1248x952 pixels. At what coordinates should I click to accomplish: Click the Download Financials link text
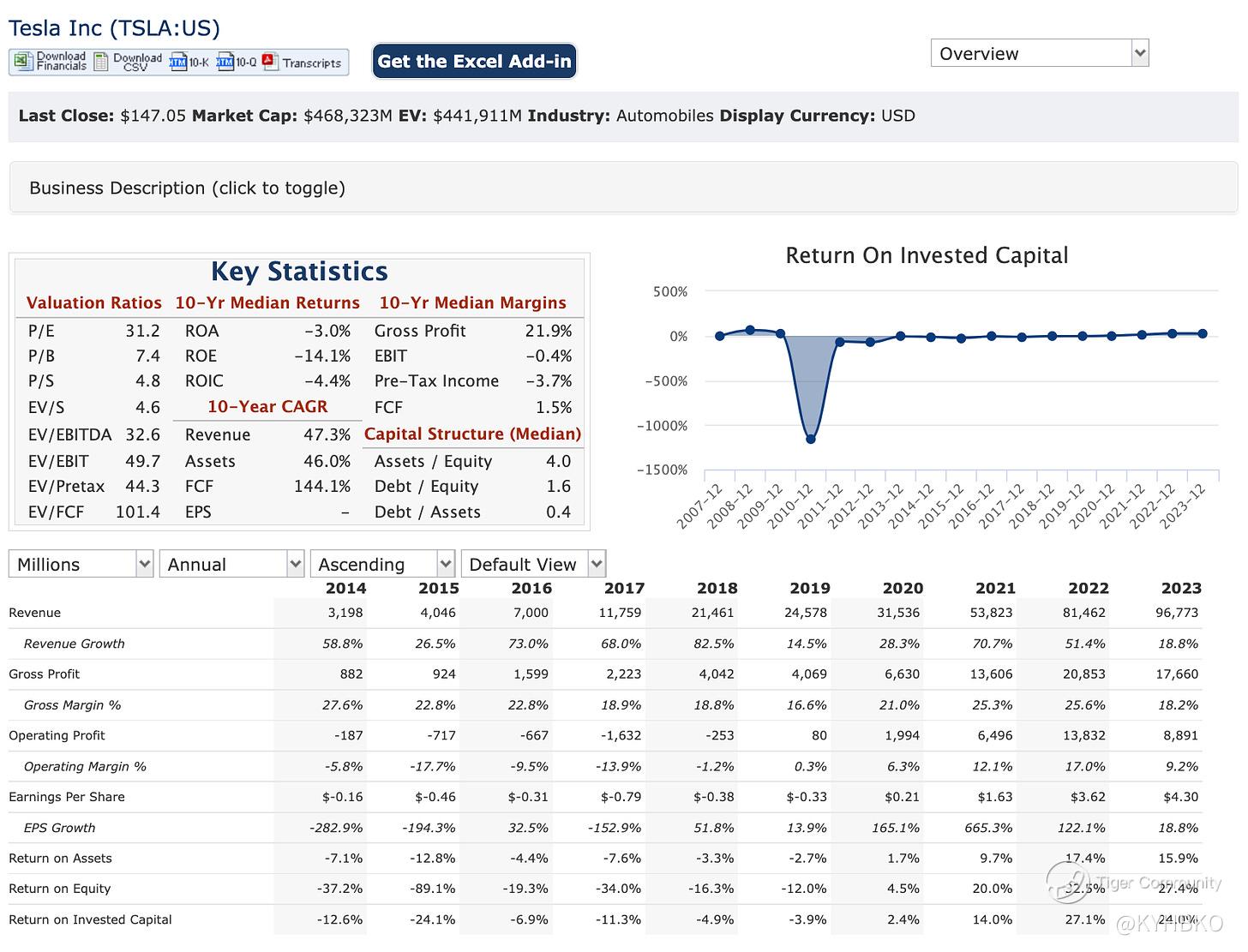point(61,62)
